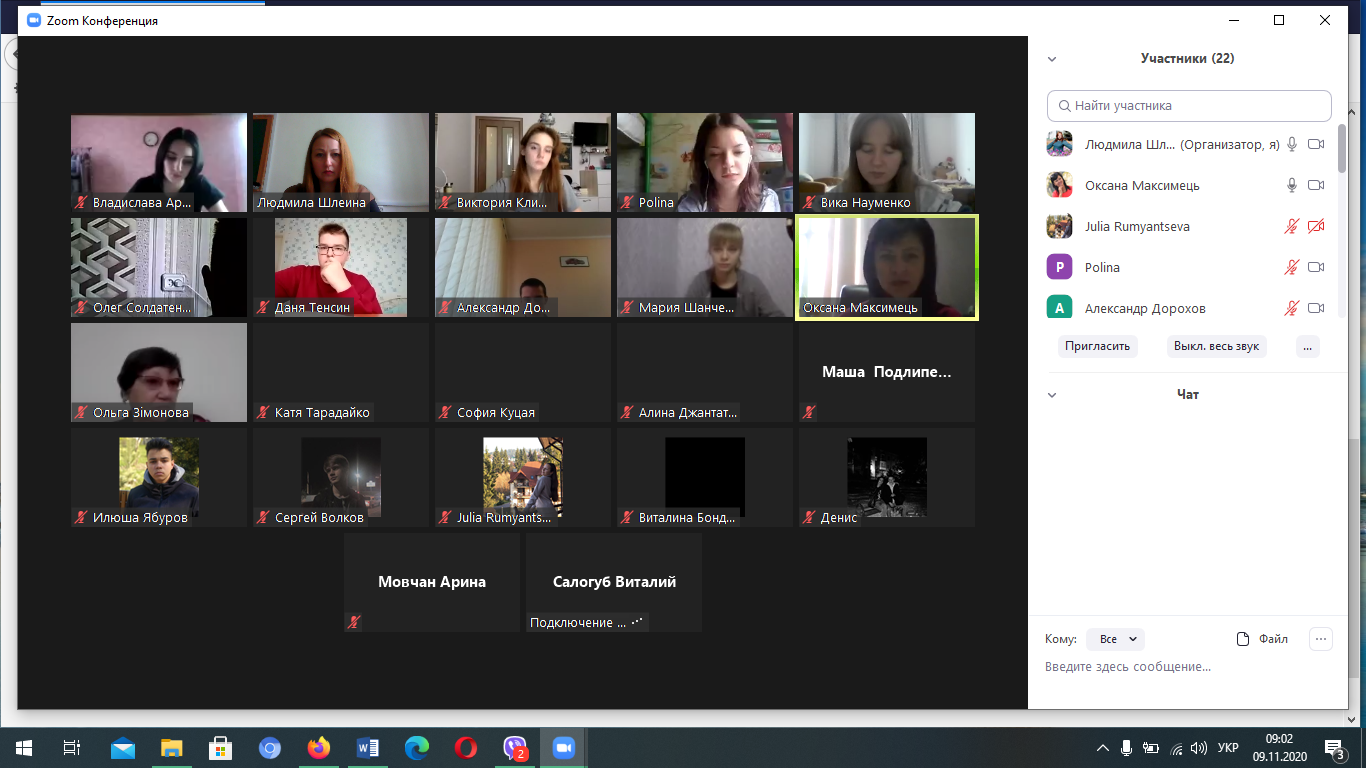Screen dimensions: 1366x768
Task: Toggle Polina's camera icon in participants list
Action: [1316, 268]
